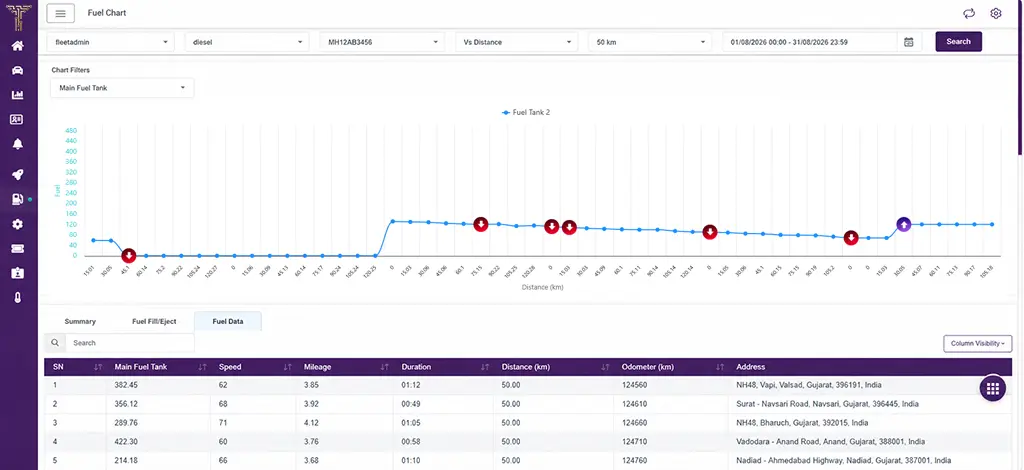This screenshot has height=470, width=1024.
Task: Click the first red fuel drain marker at chart start
Action: coord(129,255)
